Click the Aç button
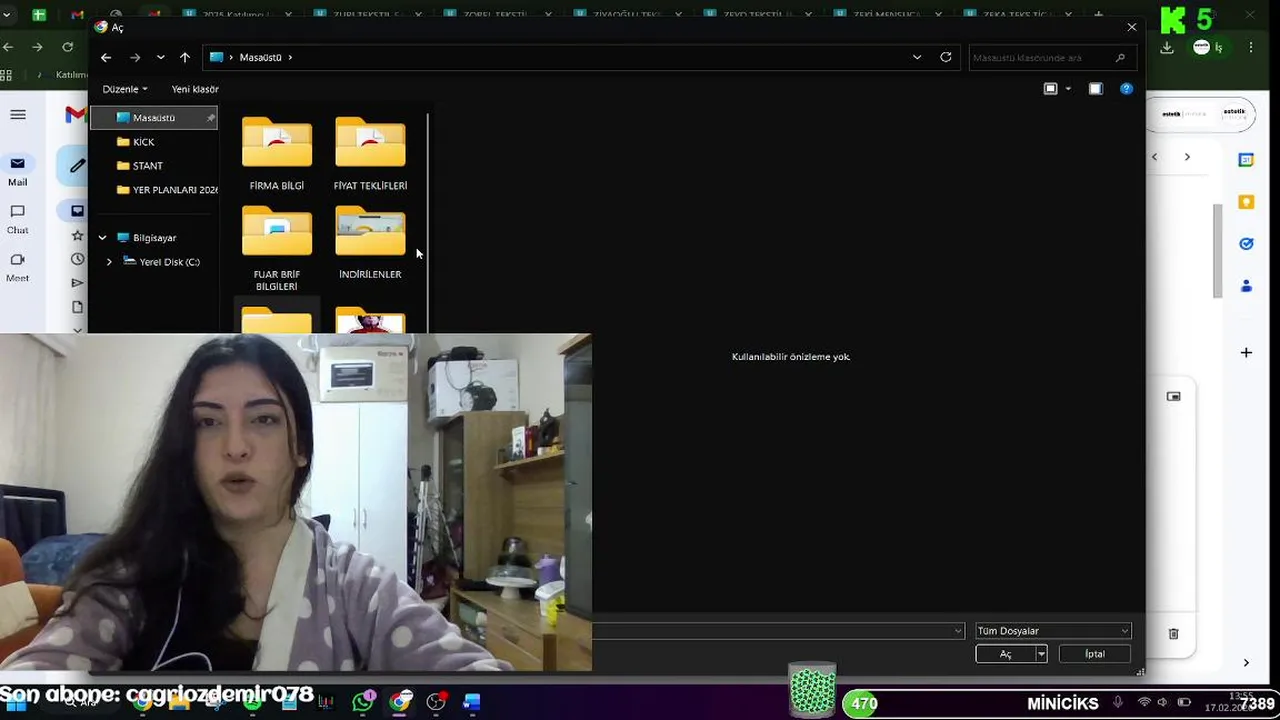The image size is (1280, 720). 1005,654
